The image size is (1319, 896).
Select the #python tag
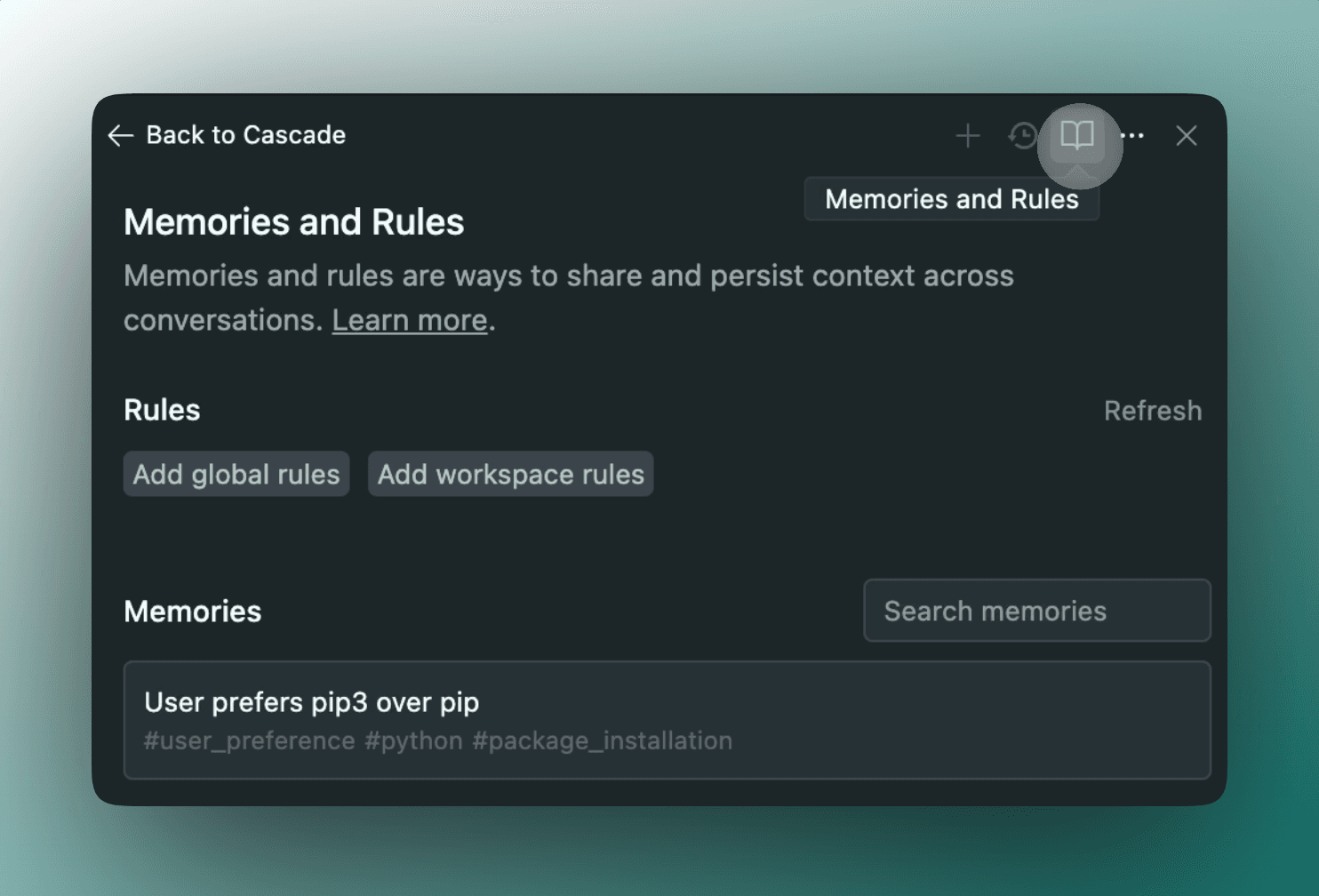(x=414, y=740)
